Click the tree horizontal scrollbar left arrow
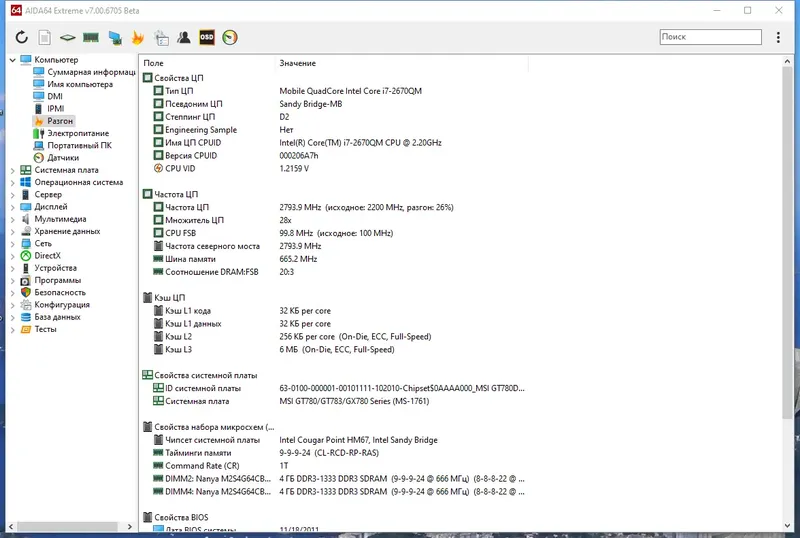Screen dimensions: 800x538 11,526
